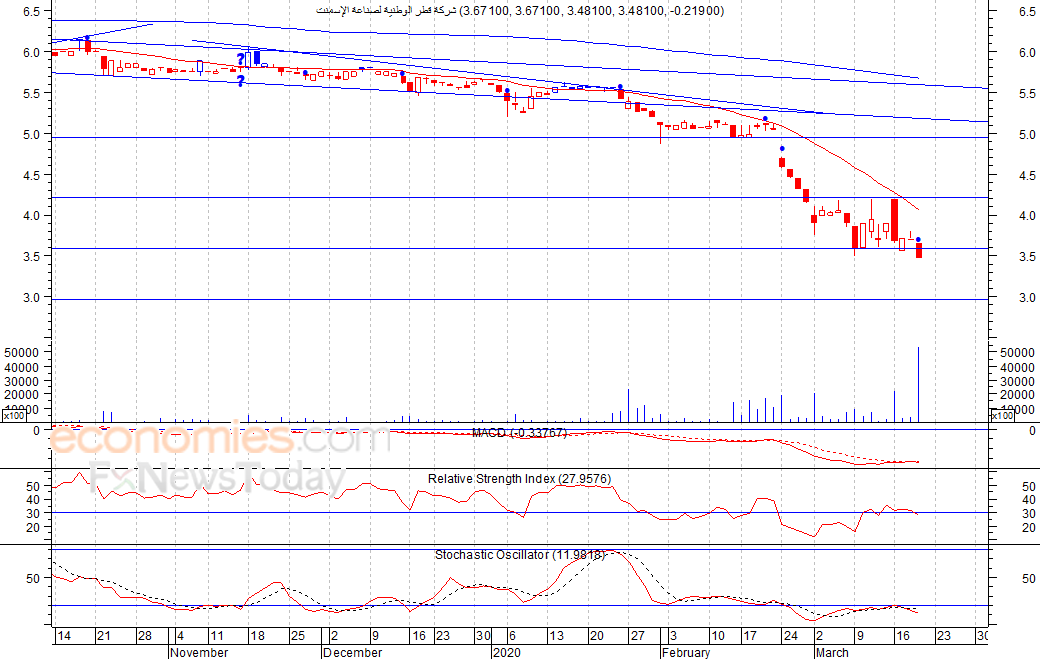The width and height of the screenshot is (1040, 659).
Task: Click the 5.0 price label on right axis
Action: 1027,135
